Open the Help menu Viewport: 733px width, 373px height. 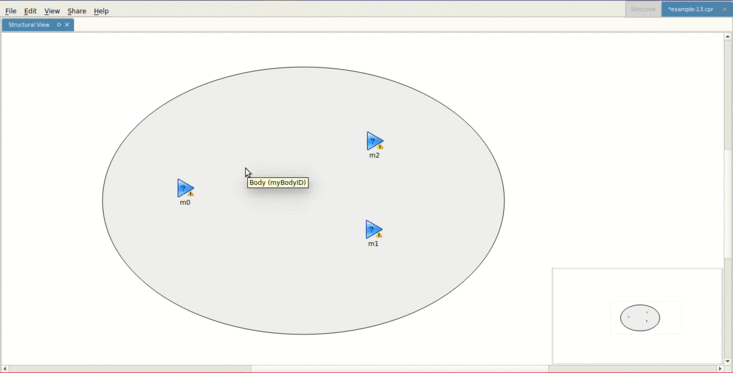tap(101, 11)
